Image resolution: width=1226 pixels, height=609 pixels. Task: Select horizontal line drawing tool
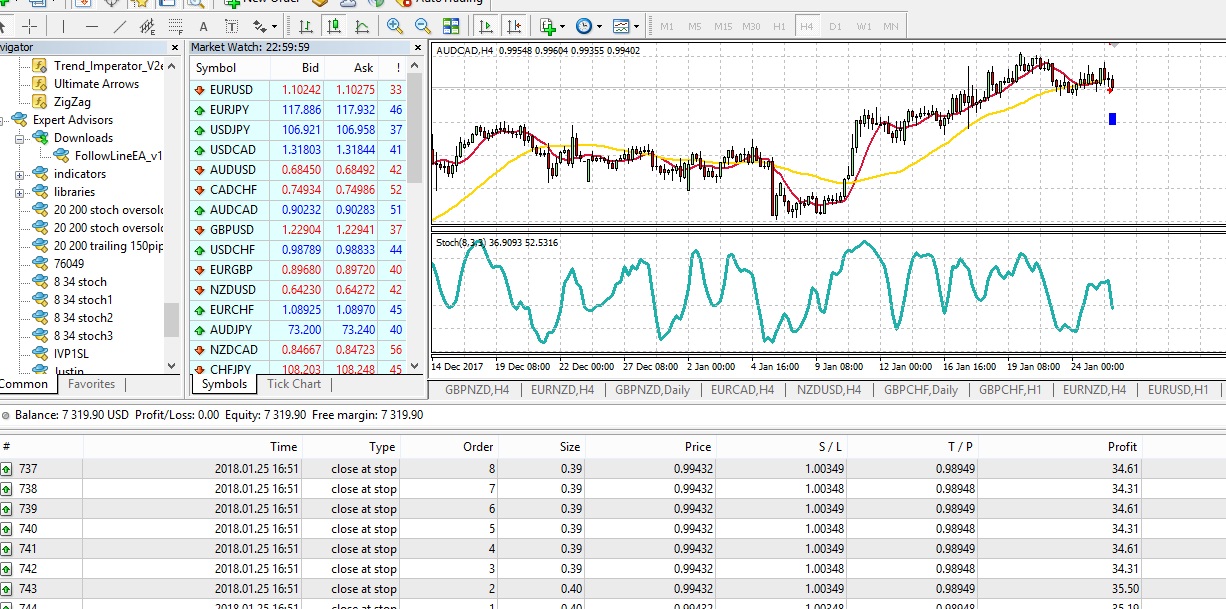[92, 27]
